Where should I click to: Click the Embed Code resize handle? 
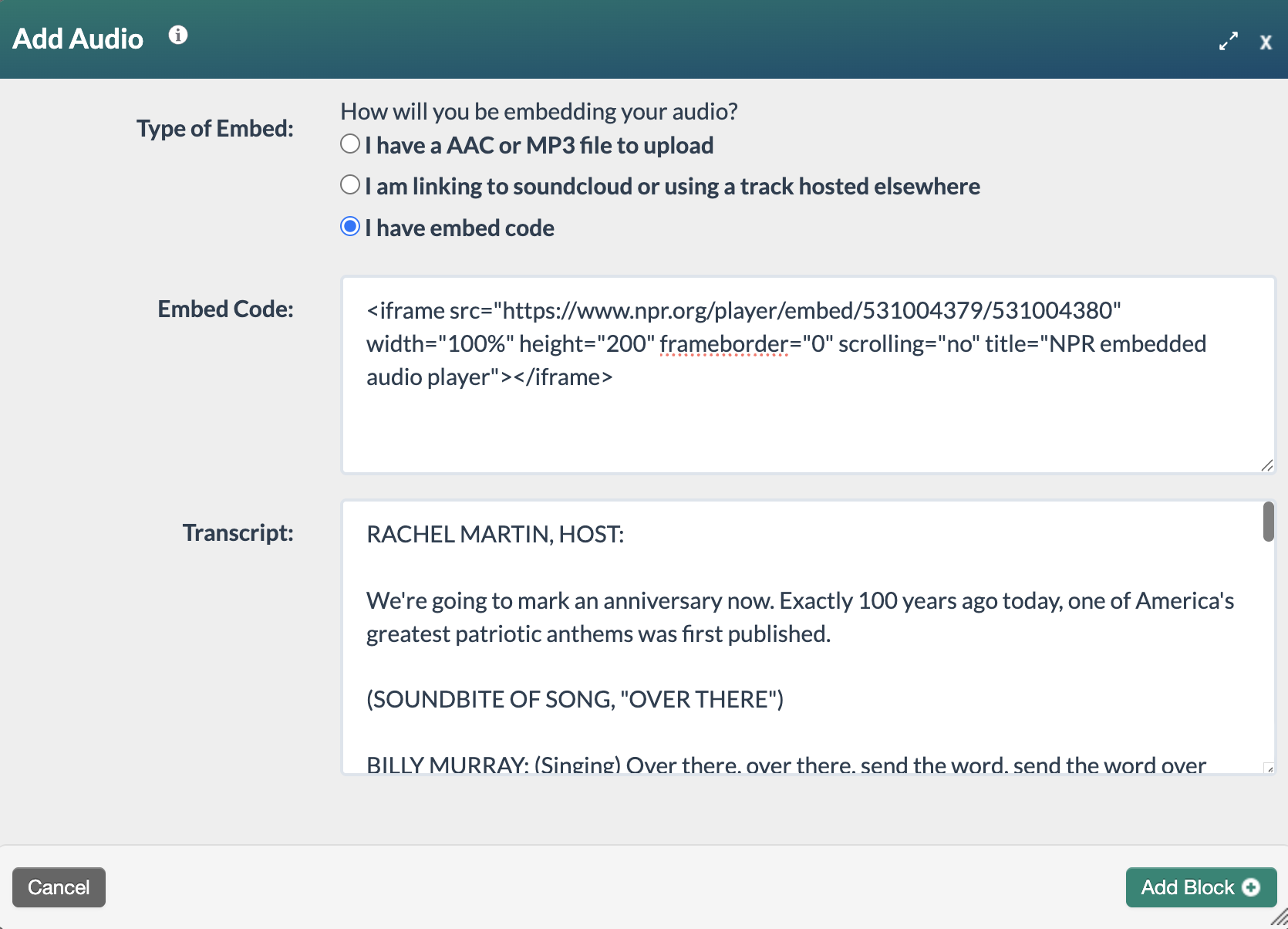tap(1266, 465)
